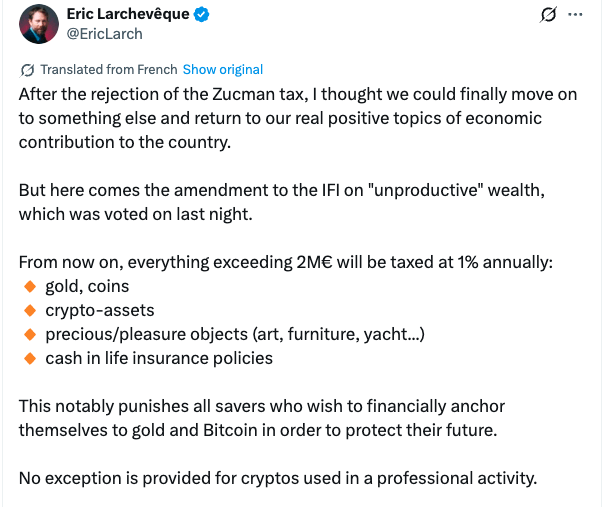This screenshot has width=604, height=507.
Task: Click the "No exception is provided" sentence
Action: 278,477
